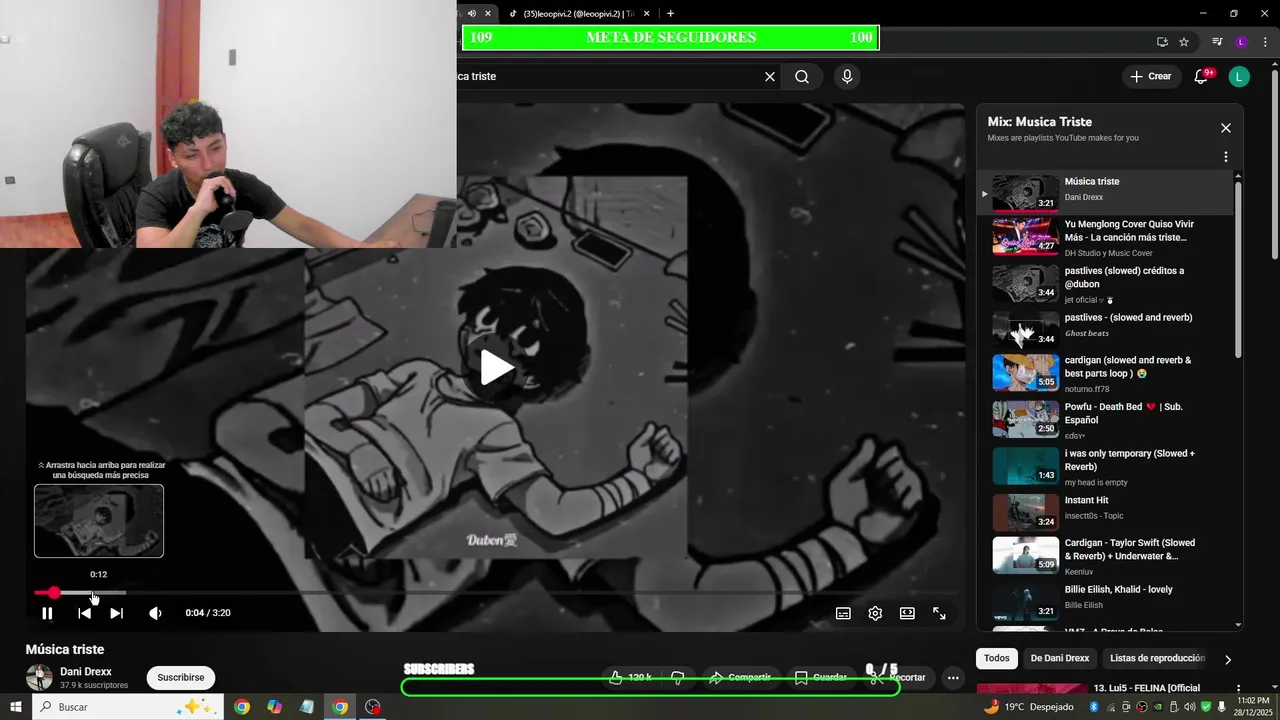Click the magnifier search button
Viewport: 1280px width, 720px height.
pos(802,76)
